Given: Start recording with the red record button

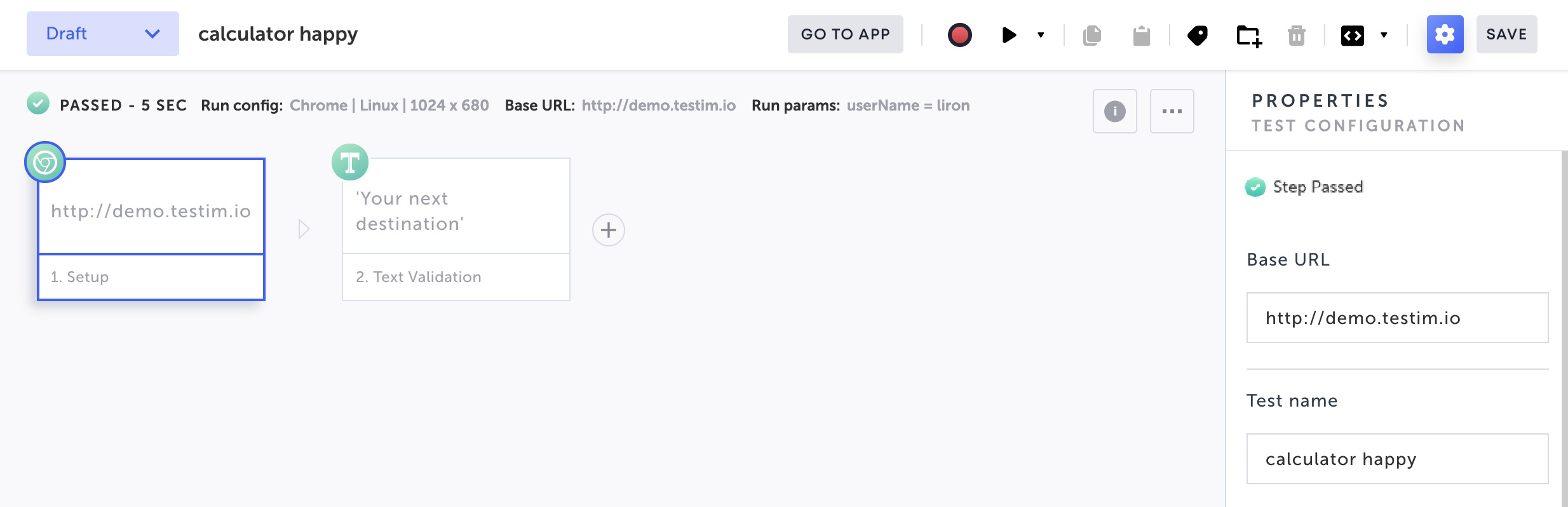Looking at the screenshot, I should click(959, 35).
